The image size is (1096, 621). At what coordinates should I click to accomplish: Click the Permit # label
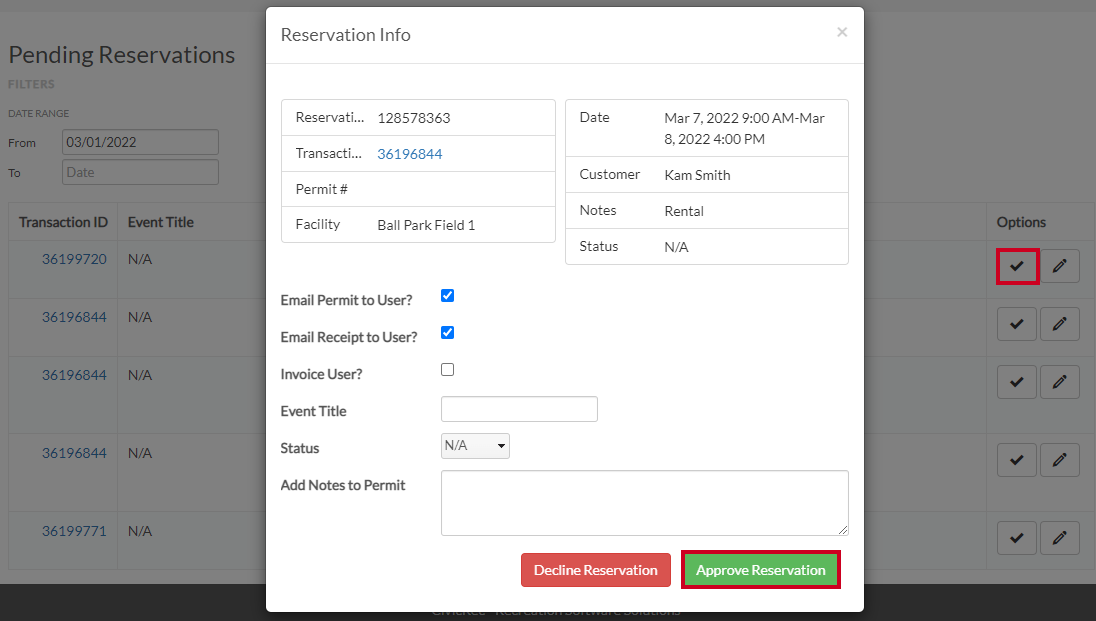(322, 190)
